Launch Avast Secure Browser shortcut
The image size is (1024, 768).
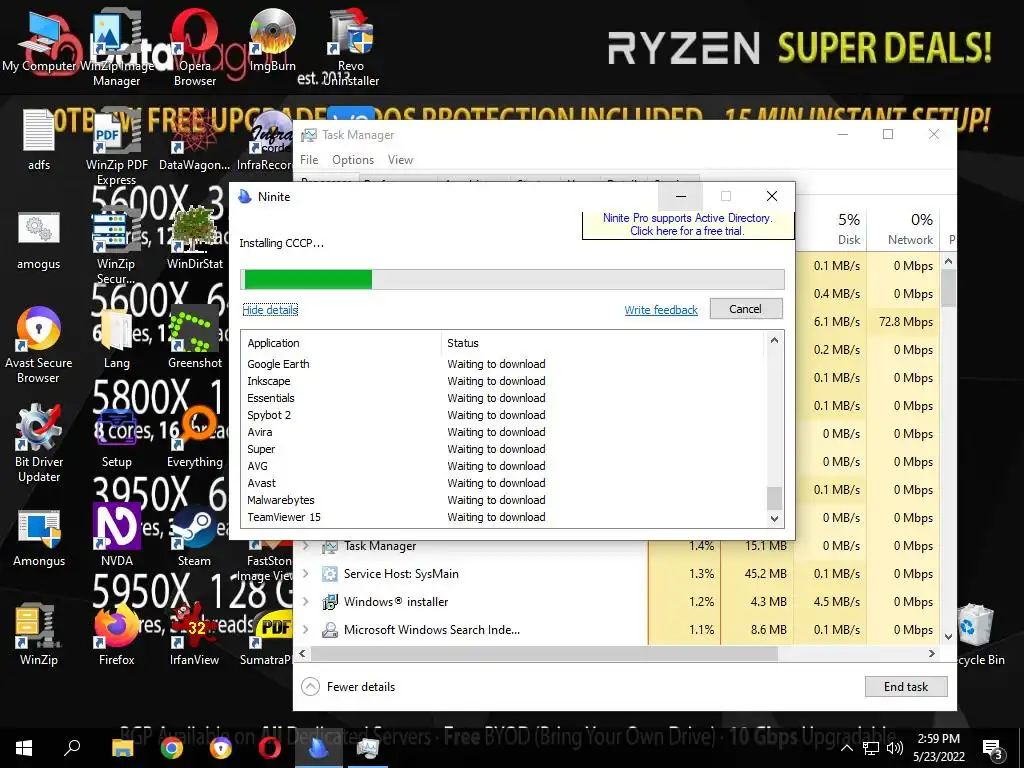click(39, 345)
